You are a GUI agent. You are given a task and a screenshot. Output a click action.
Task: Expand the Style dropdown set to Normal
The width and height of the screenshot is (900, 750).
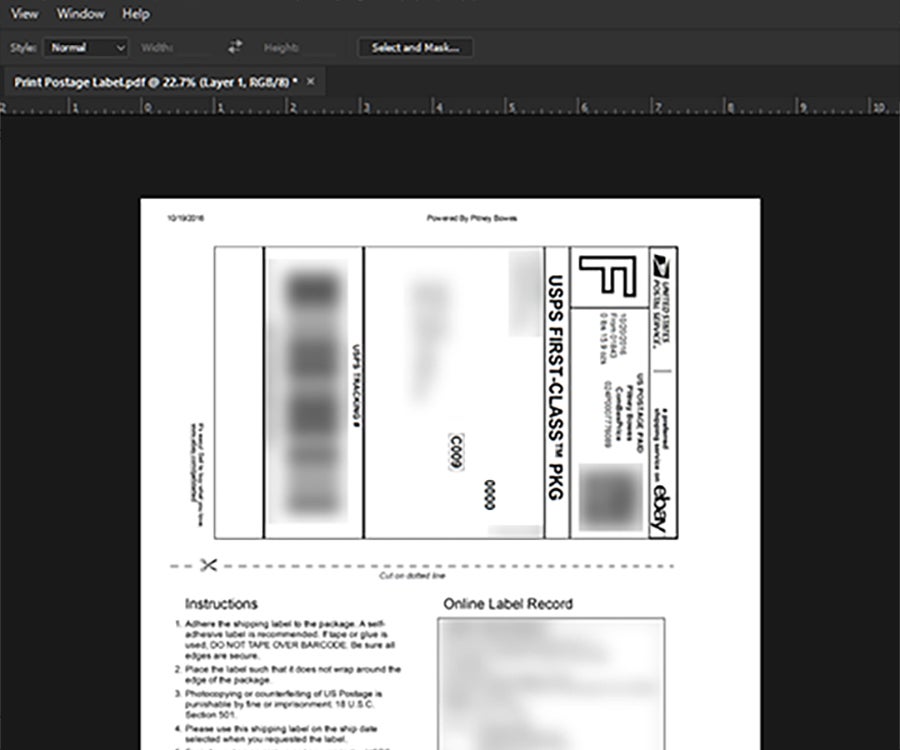[86, 48]
